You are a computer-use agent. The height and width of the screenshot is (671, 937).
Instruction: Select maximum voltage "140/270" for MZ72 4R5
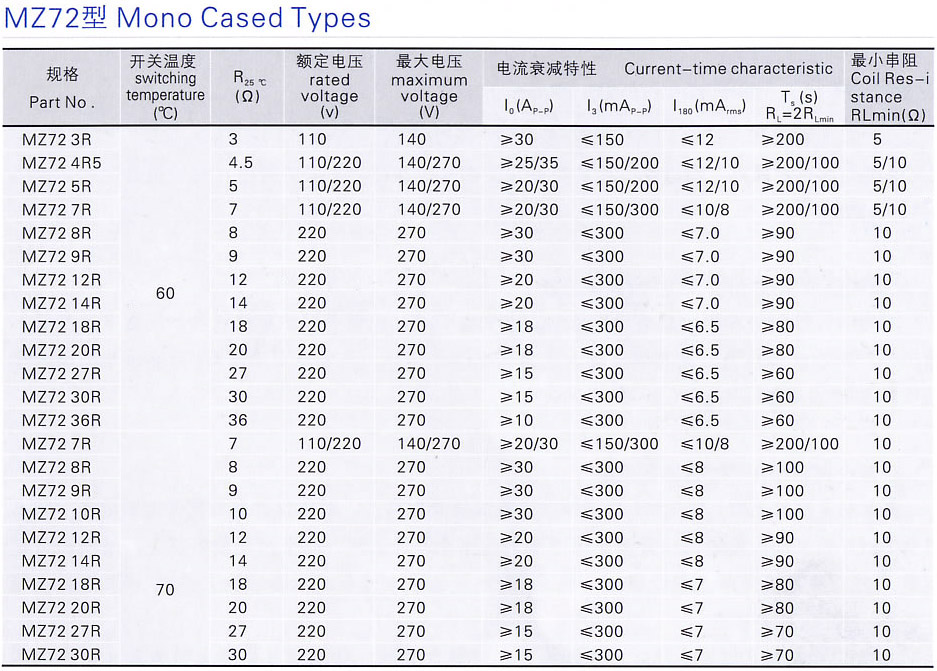[429, 163]
